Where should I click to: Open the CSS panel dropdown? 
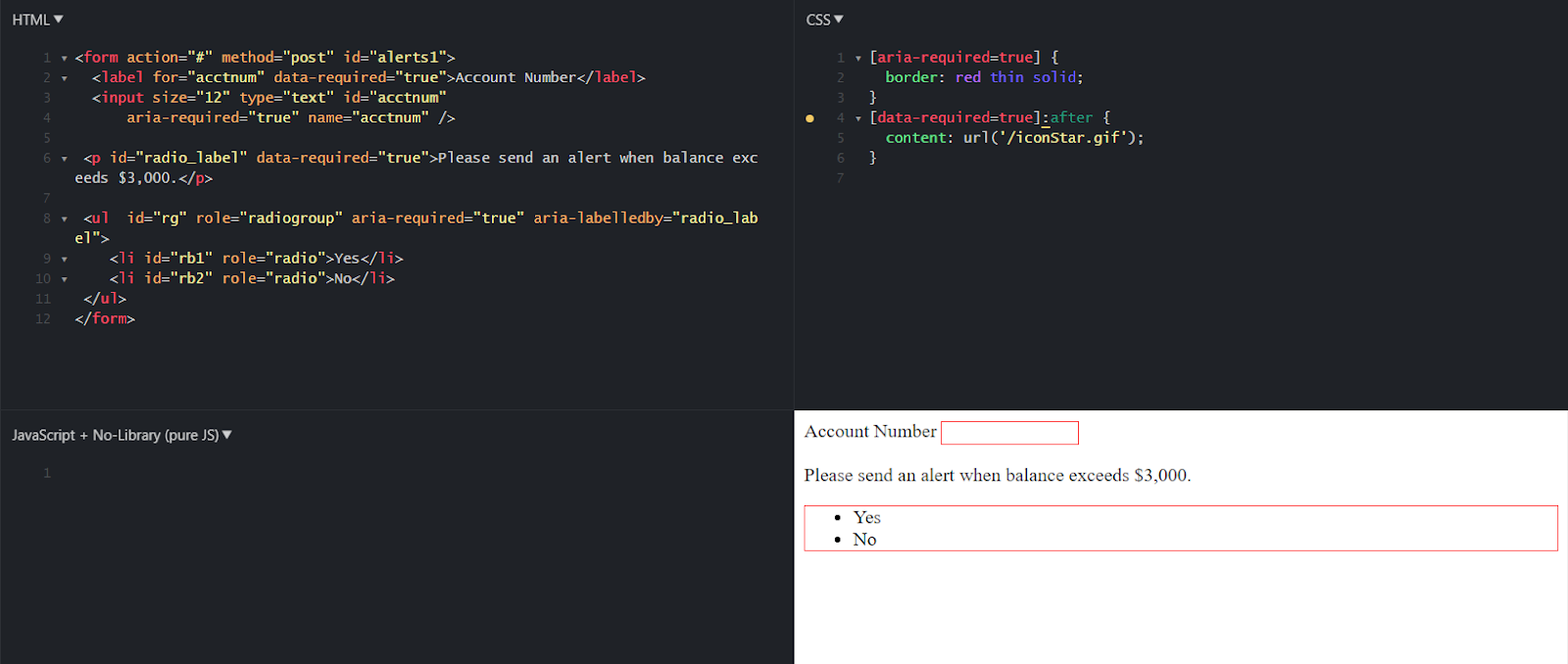pos(824,20)
